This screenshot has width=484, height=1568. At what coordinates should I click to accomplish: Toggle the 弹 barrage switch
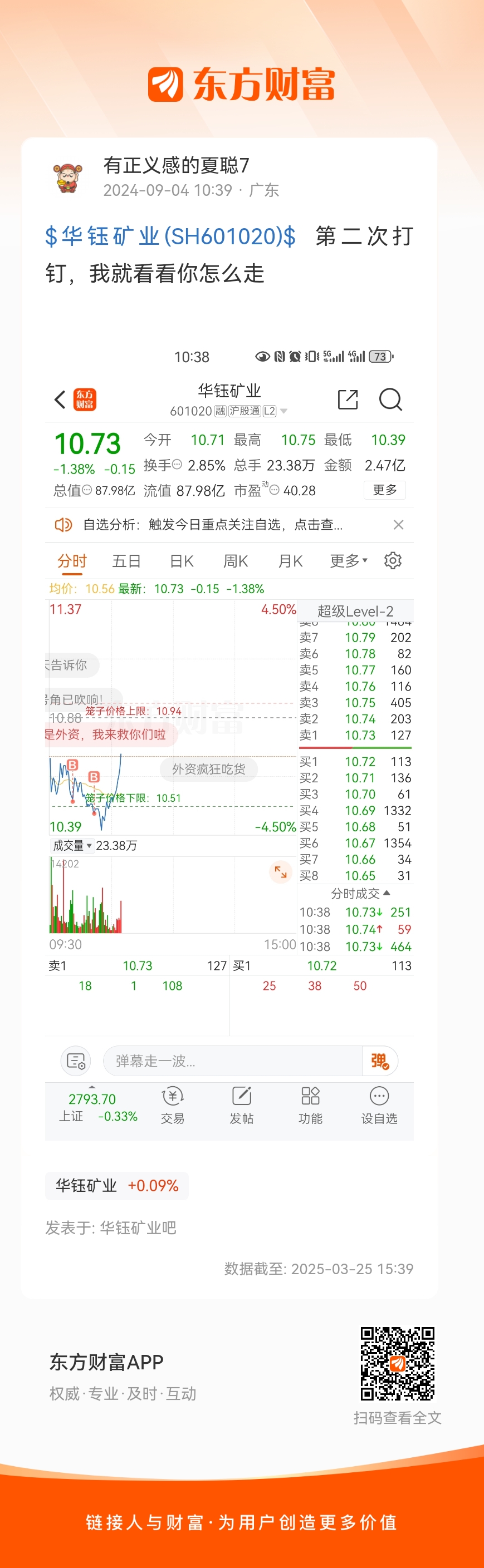click(380, 1061)
